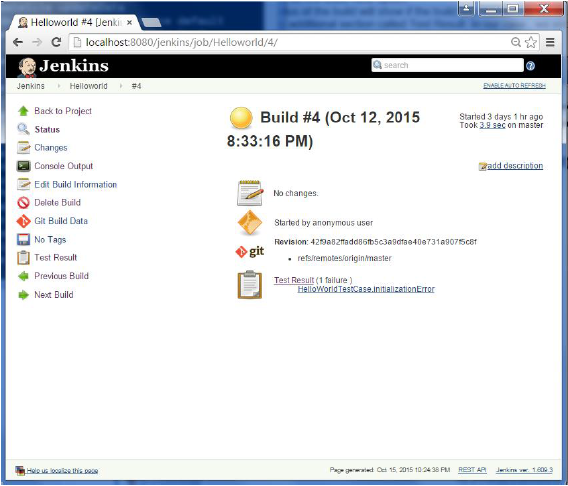Screen dimensions: 568x486
Task: Bookmark the page with the star icon
Action: (x=531, y=42)
